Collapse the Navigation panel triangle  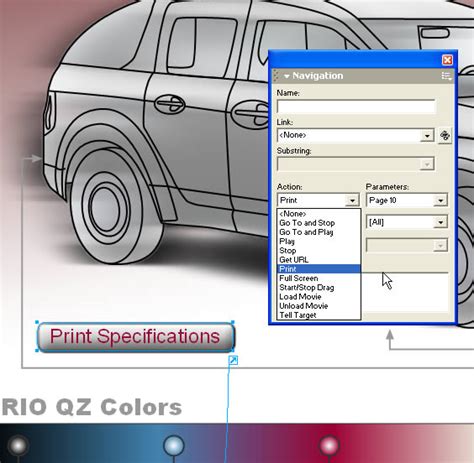pos(286,76)
